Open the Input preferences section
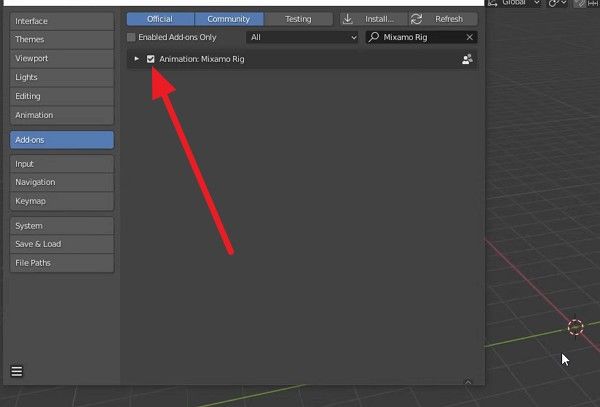This screenshot has width=600, height=407. coord(62,164)
